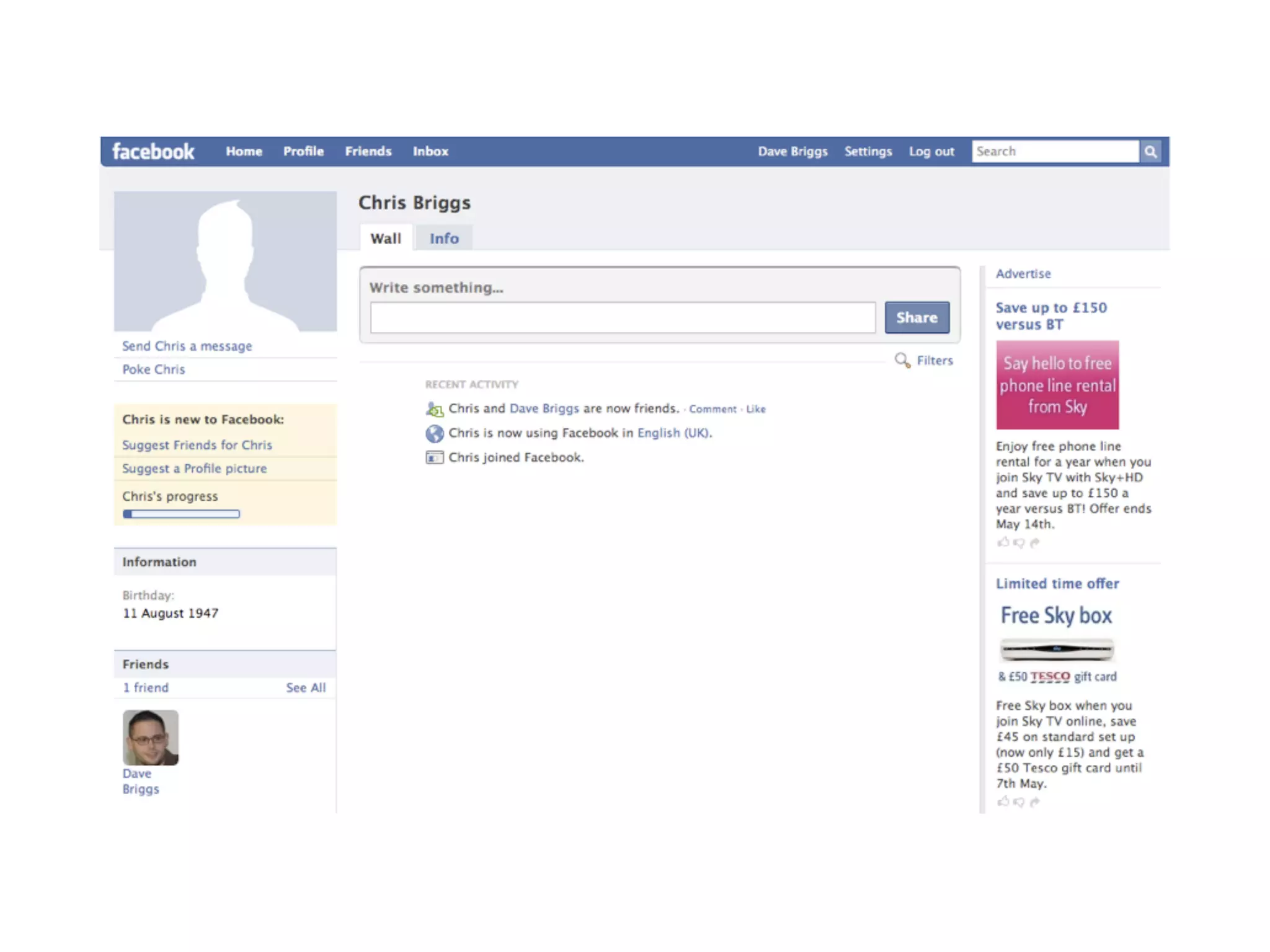Click thumbs-up icon under BT ad
Image resolution: width=1270 pixels, height=952 pixels.
[1003, 542]
